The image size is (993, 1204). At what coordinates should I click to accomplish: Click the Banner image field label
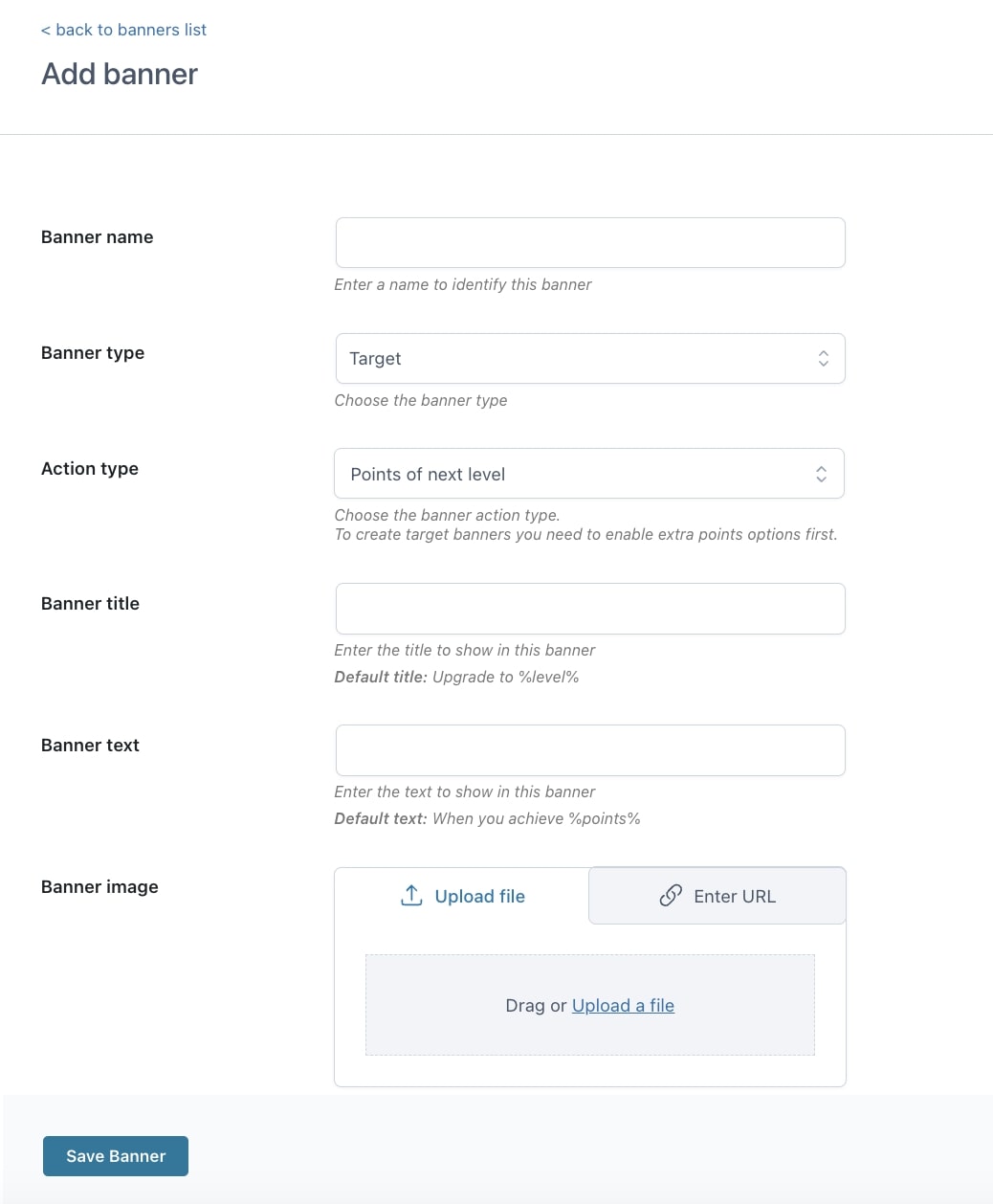point(99,887)
